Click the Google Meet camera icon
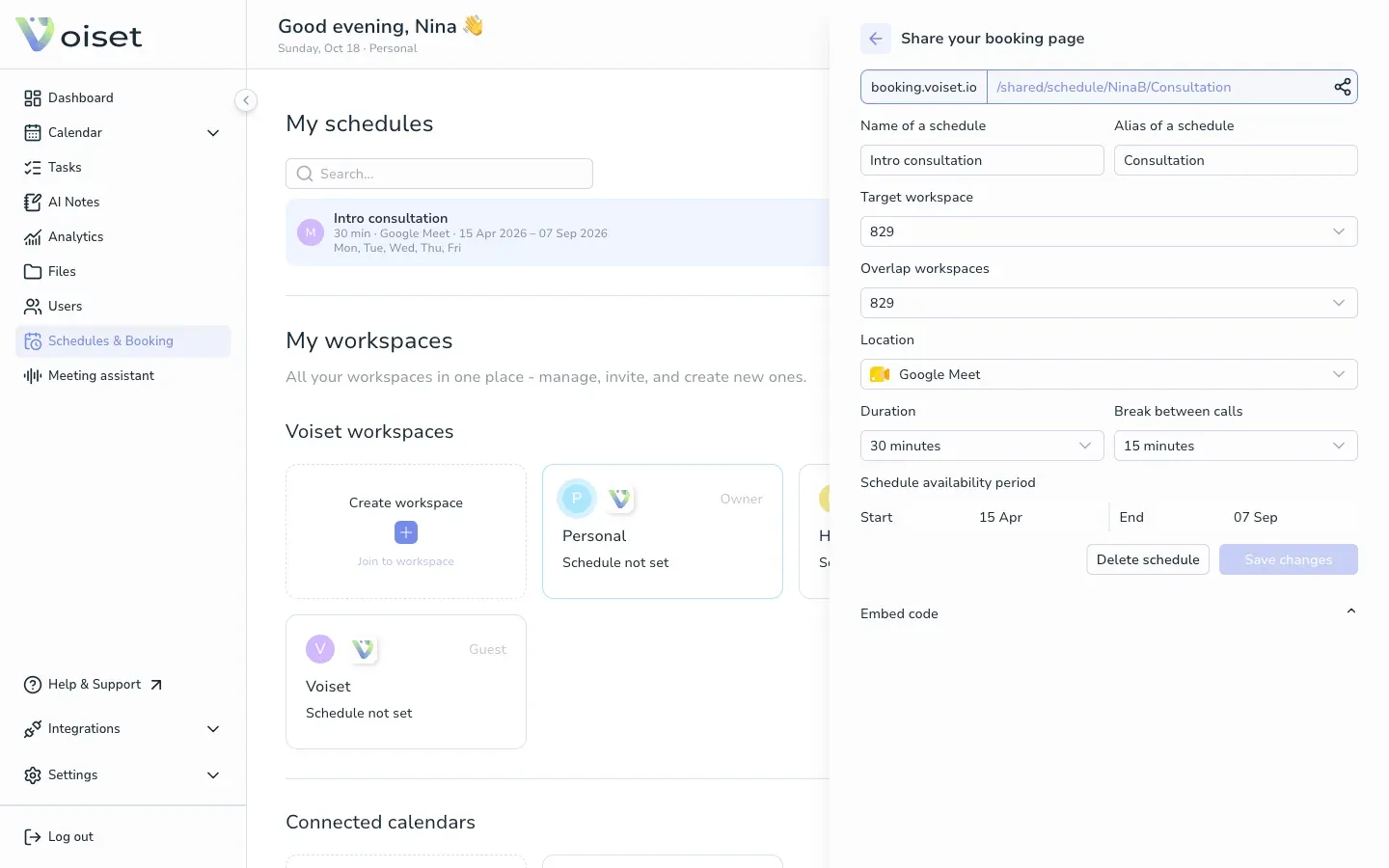 880,374
